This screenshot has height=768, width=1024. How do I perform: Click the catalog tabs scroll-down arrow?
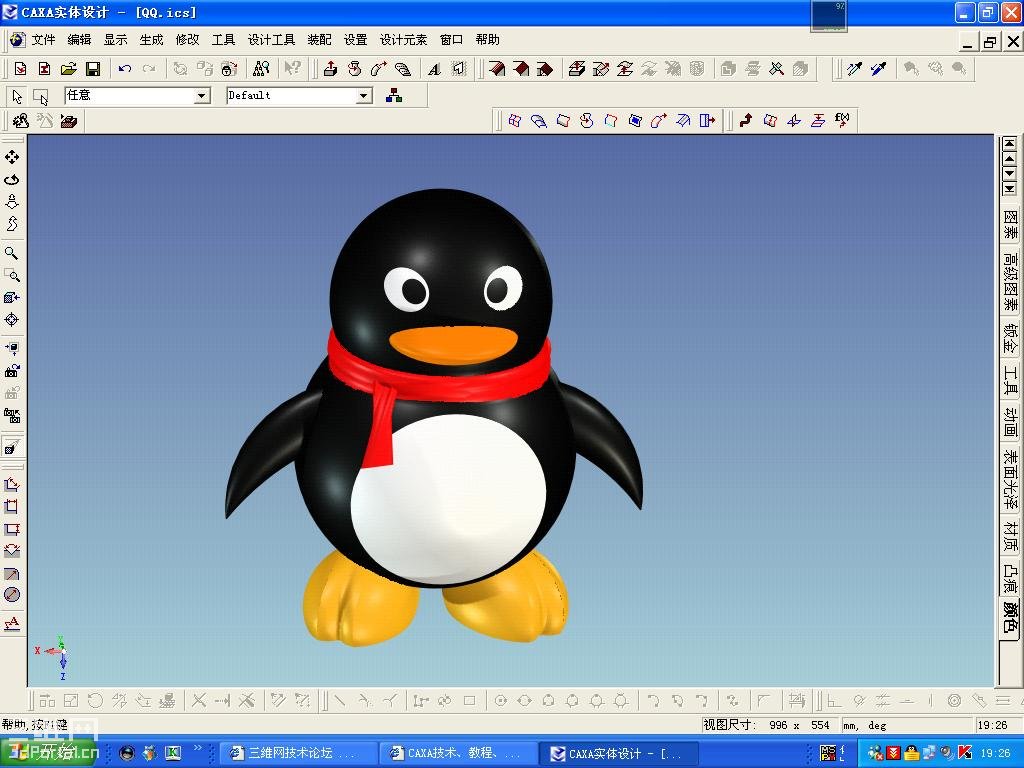(x=1010, y=174)
